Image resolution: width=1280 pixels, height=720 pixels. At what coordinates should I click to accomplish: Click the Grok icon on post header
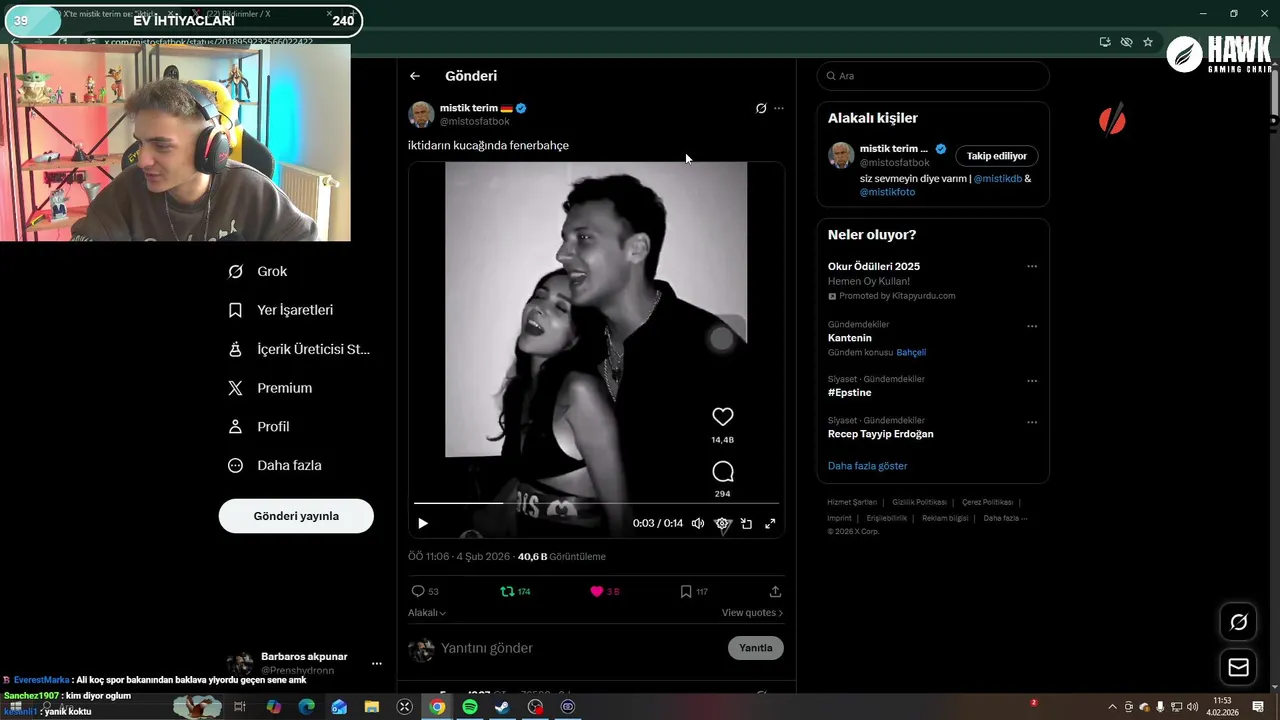pos(761,108)
